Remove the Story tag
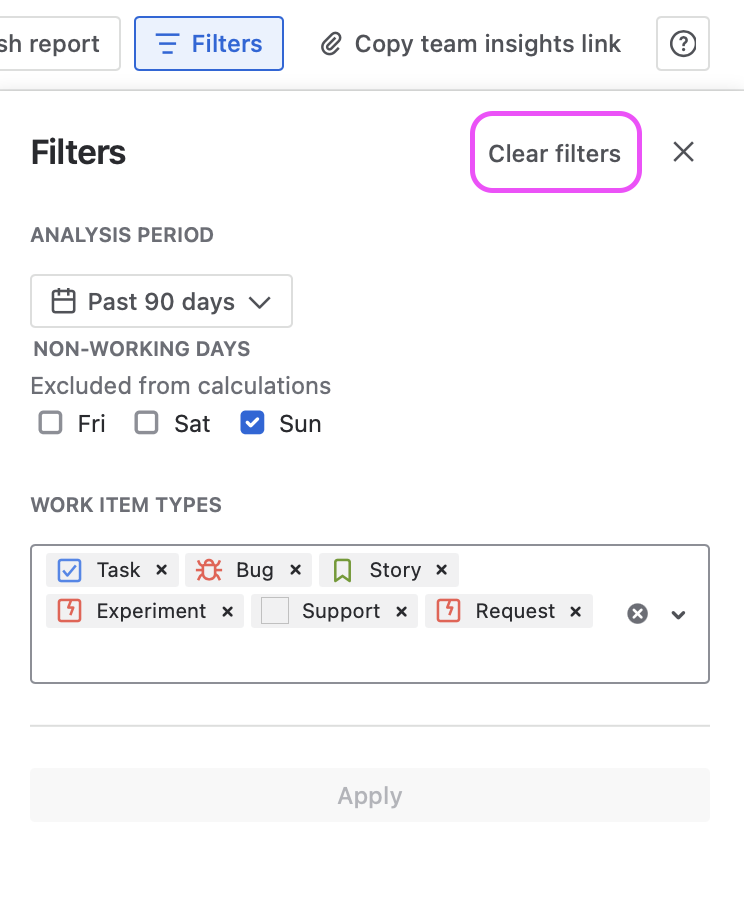The image size is (744, 905). pos(442,570)
